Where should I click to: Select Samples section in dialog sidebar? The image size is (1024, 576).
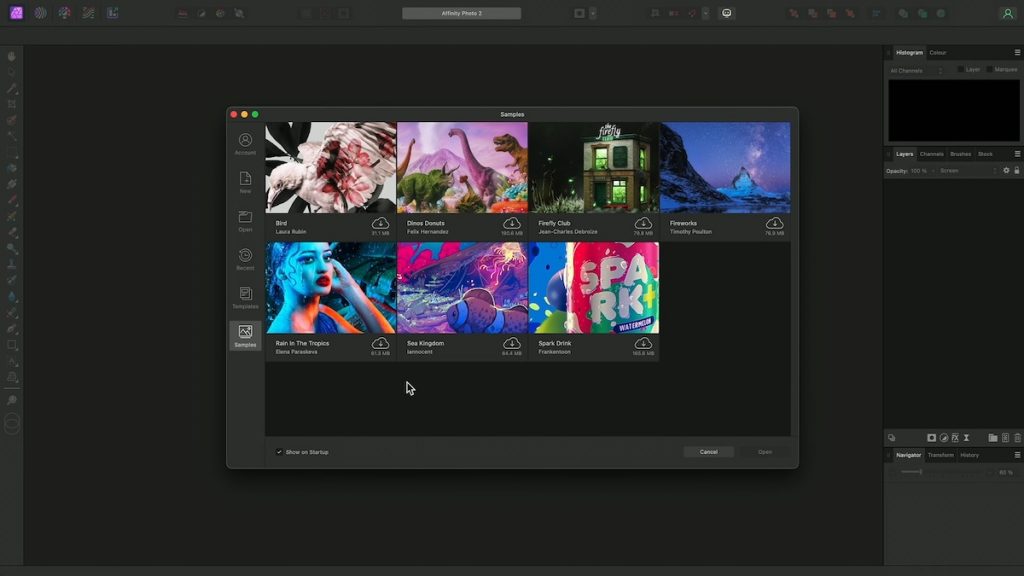click(245, 336)
